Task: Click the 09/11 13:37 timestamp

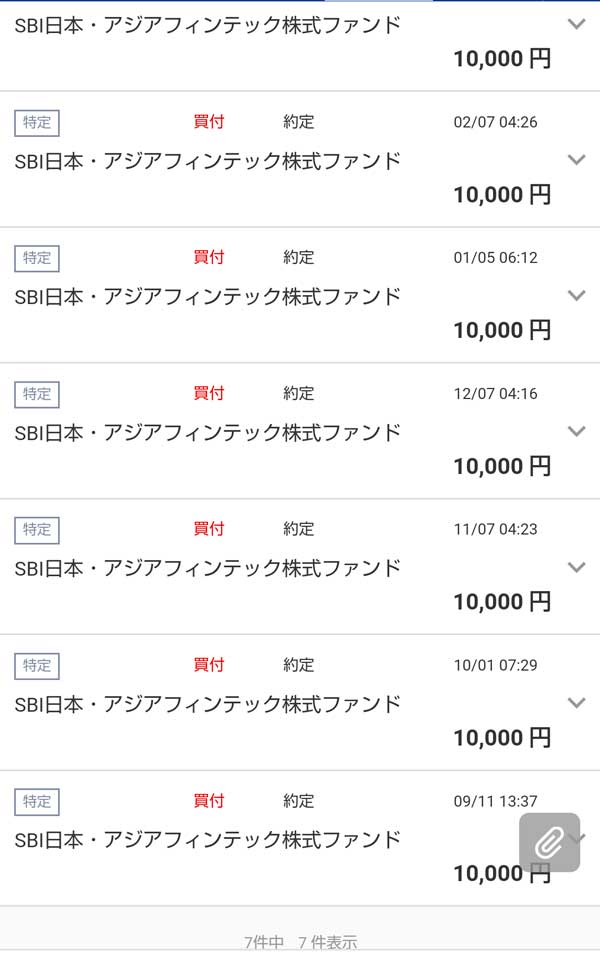Action: [495, 801]
